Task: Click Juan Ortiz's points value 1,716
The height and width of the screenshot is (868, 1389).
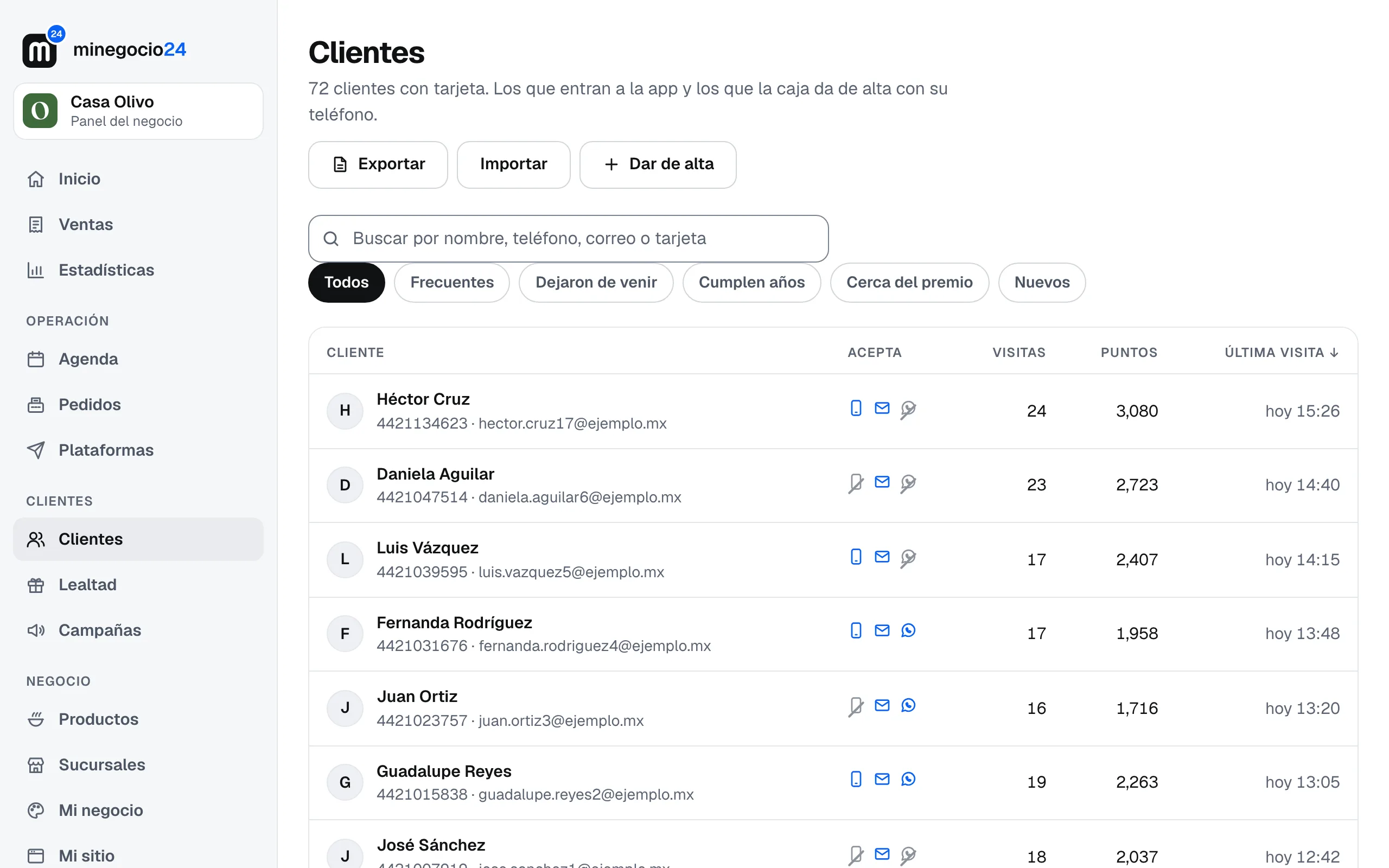Action: [1137, 709]
